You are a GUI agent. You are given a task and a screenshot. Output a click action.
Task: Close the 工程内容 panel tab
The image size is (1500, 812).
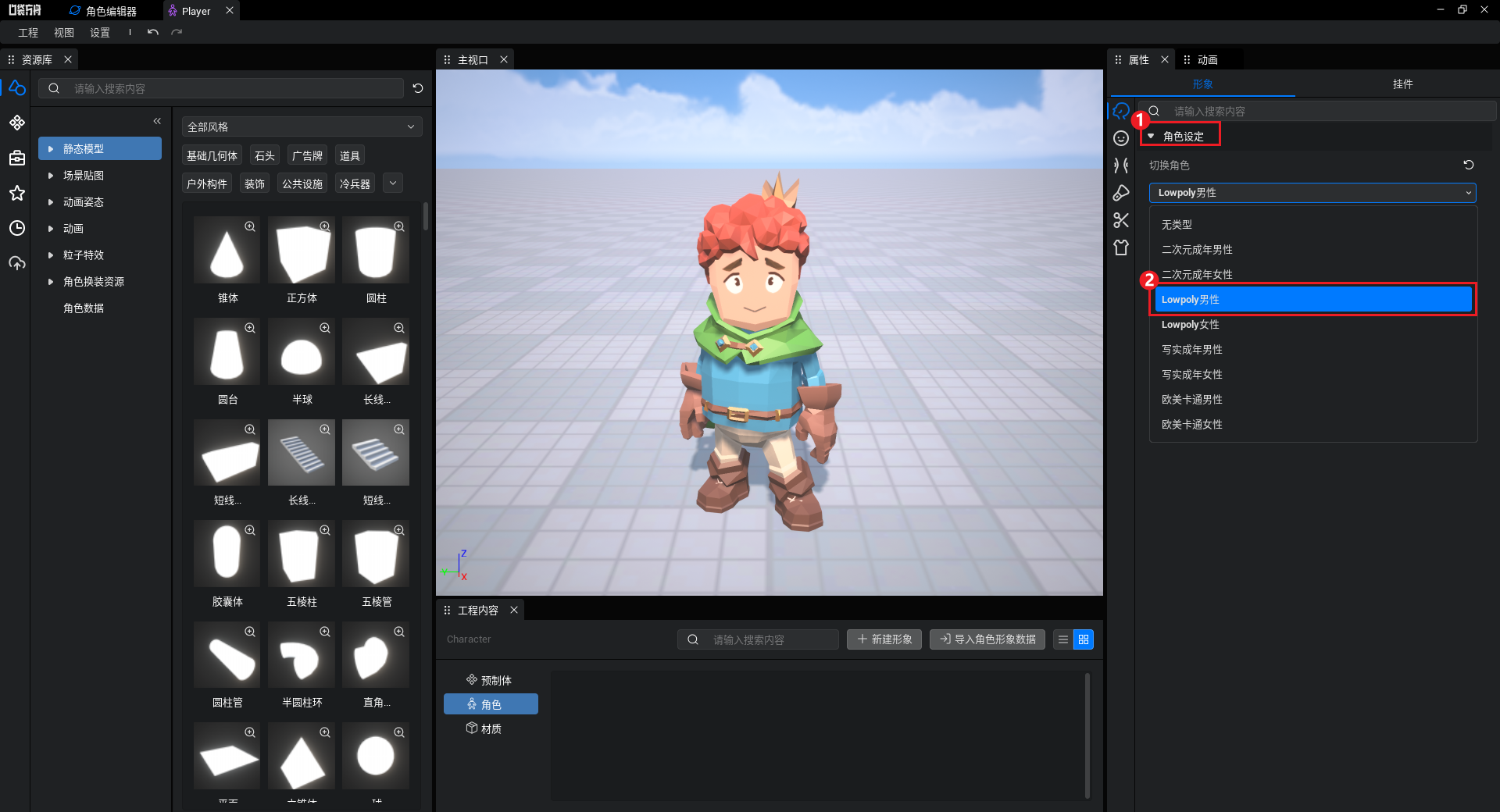point(514,610)
